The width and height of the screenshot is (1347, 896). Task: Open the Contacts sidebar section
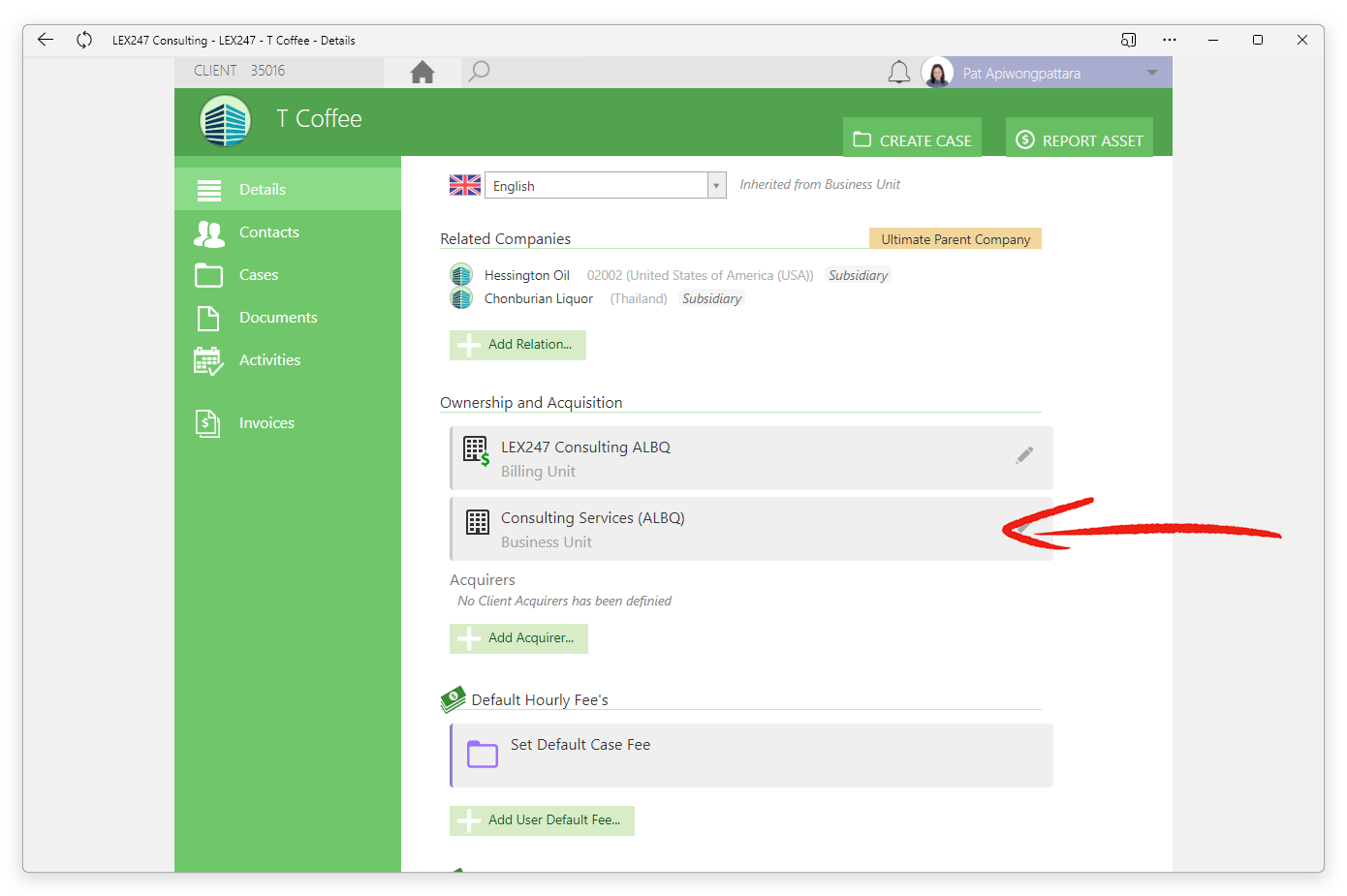(x=288, y=232)
